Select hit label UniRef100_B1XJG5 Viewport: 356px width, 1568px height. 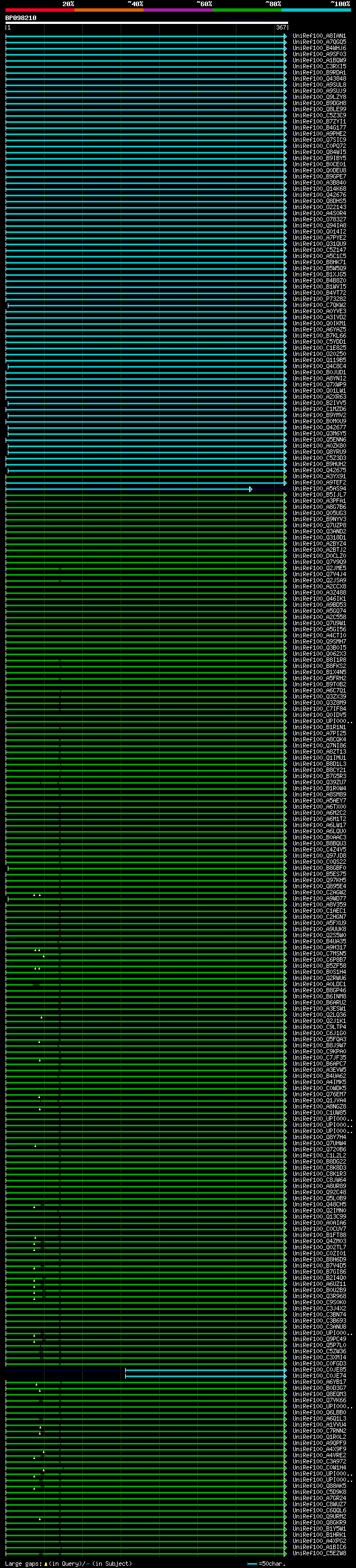[x=319, y=275]
